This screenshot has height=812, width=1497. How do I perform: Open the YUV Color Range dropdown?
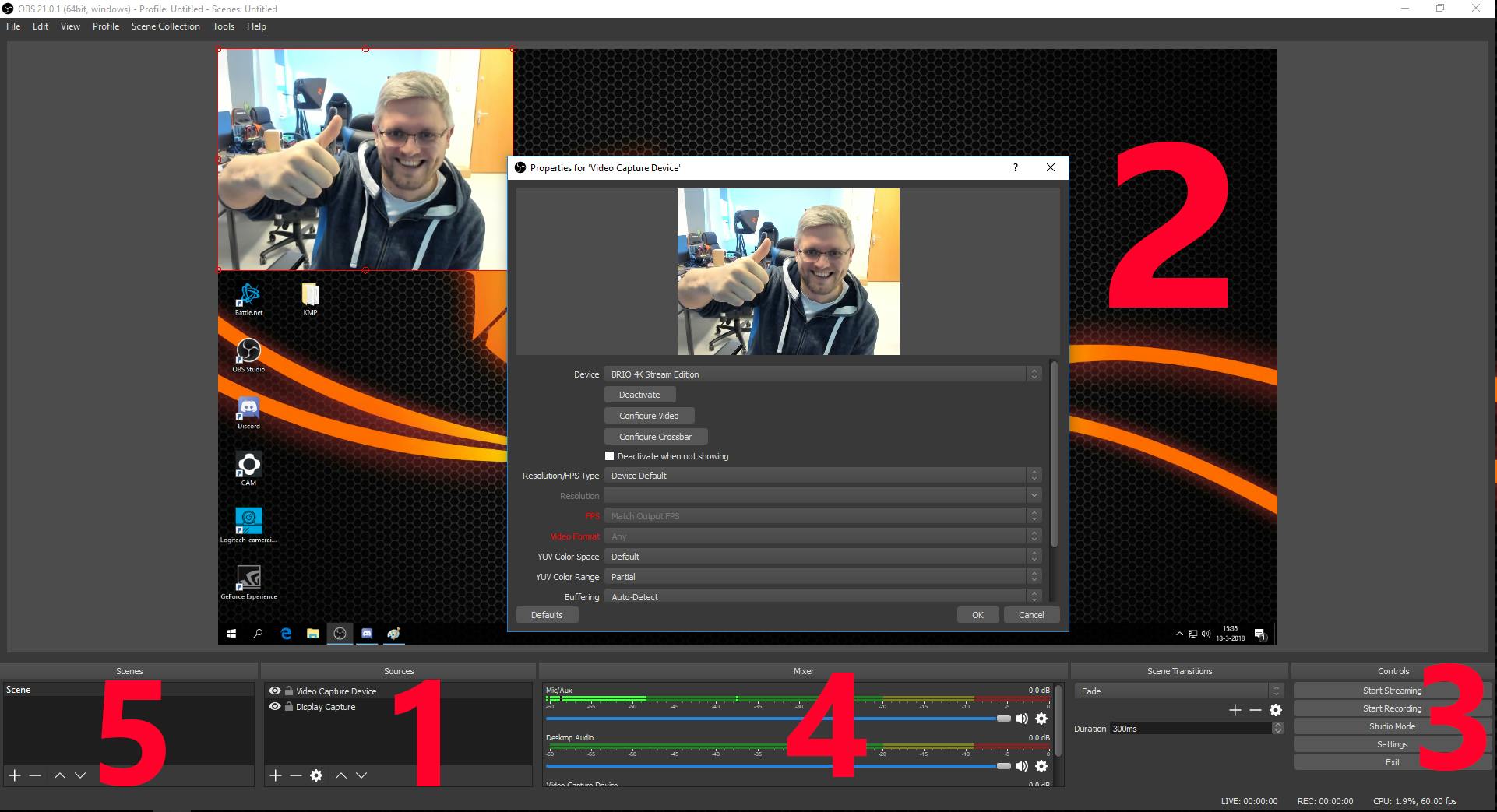tap(822, 577)
